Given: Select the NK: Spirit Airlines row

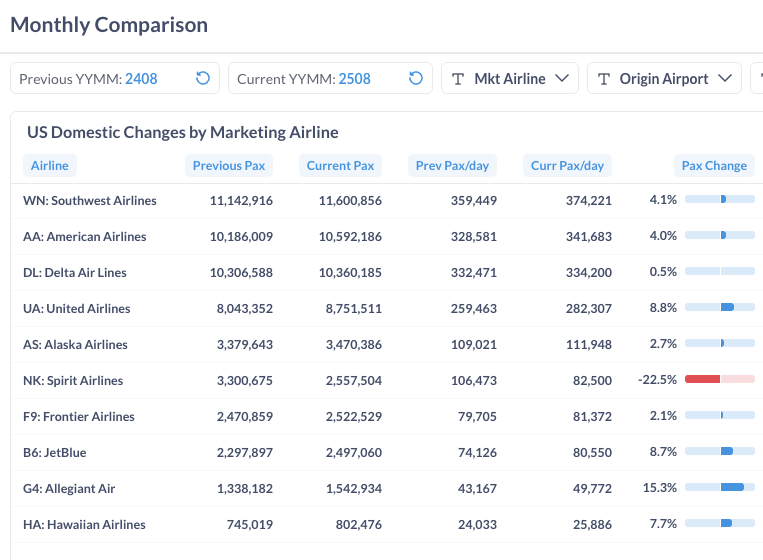Looking at the screenshot, I should click(387, 380).
